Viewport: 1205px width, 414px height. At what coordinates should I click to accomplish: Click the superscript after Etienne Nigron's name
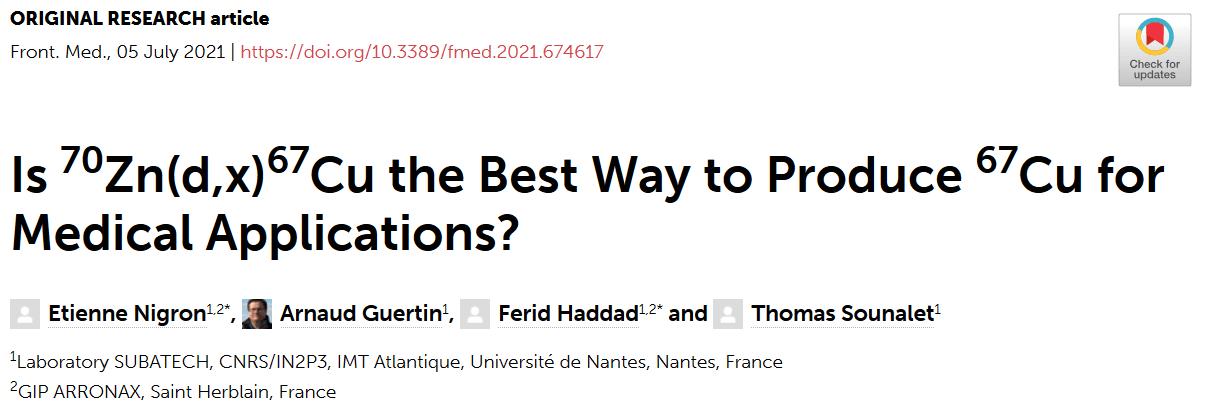click(x=219, y=309)
